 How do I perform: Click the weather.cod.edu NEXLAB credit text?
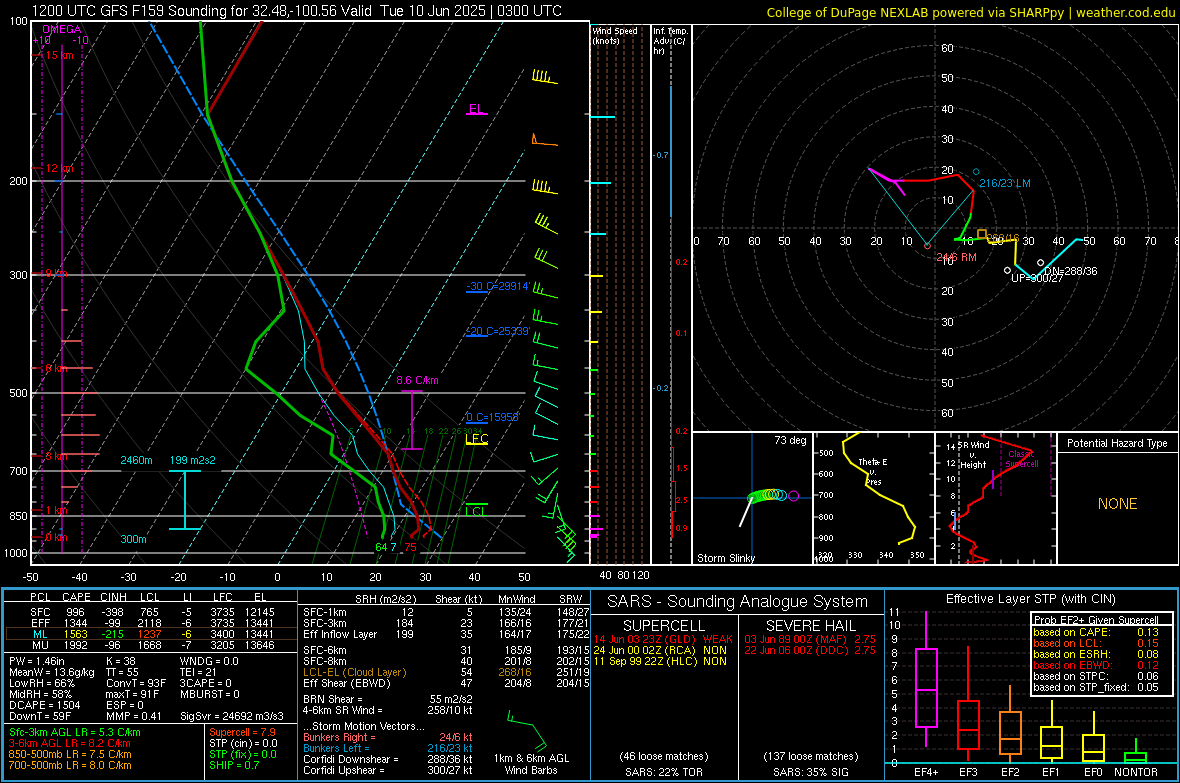(x=970, y=12)
